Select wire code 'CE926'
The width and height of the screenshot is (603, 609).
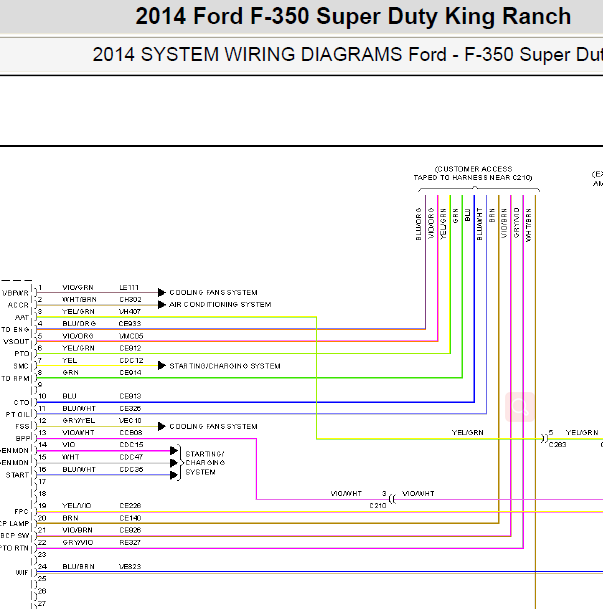point(130,530)
